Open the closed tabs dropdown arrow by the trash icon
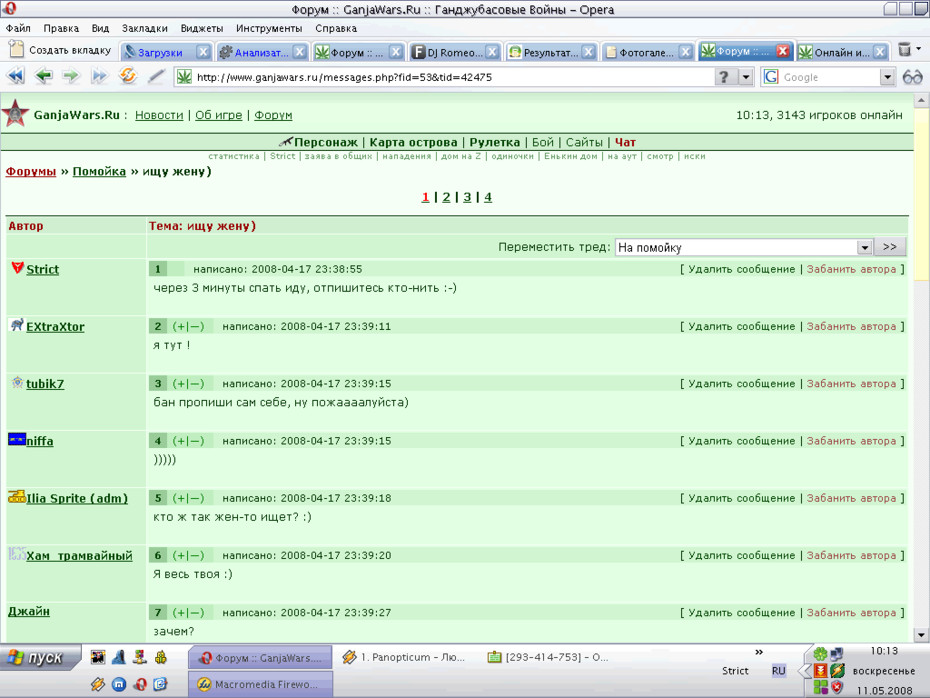Image resolution: width=930 pixels, height=698 pixels. (919, 49)
